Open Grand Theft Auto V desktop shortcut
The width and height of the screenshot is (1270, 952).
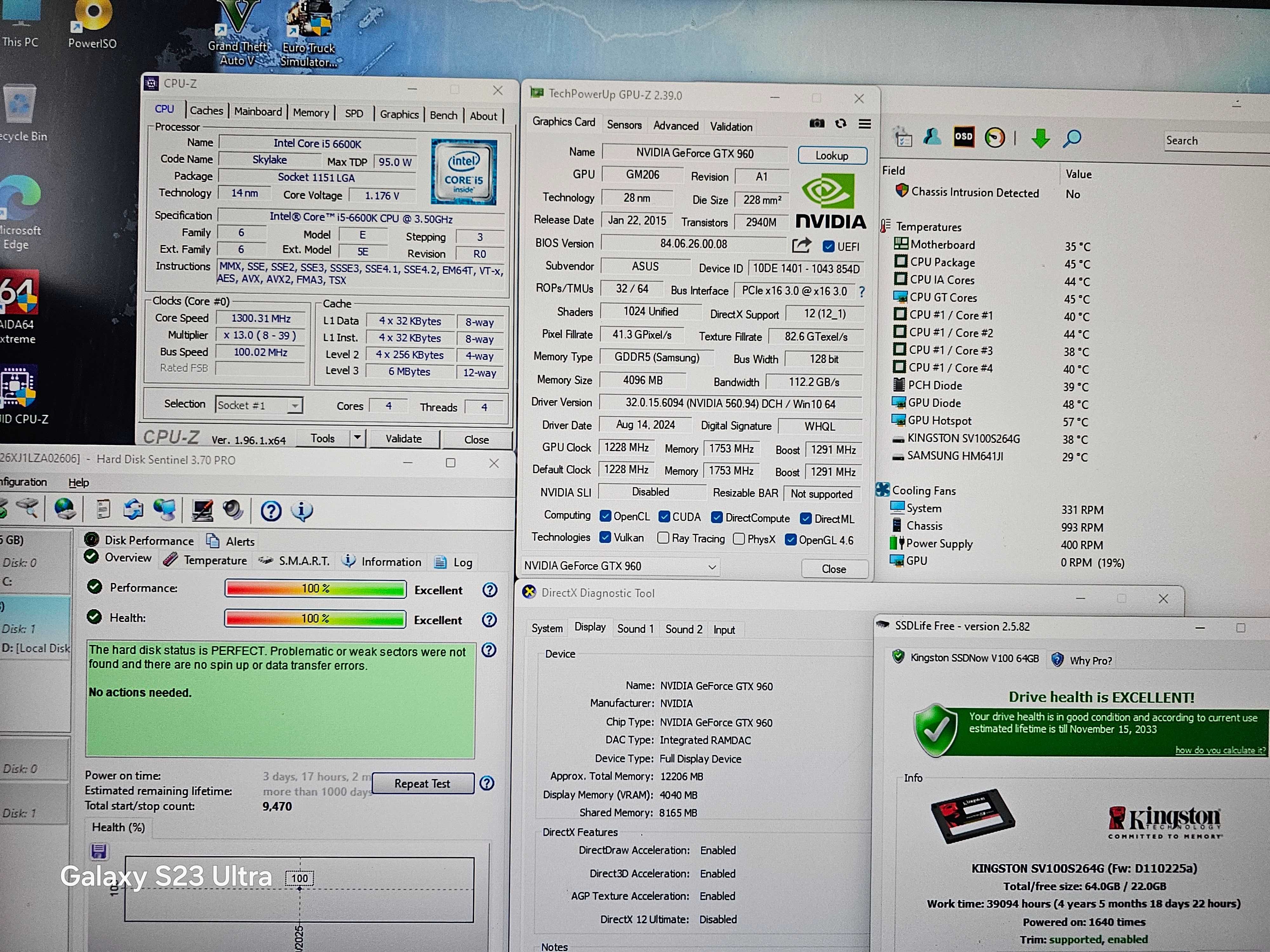[x=238, y=33]
